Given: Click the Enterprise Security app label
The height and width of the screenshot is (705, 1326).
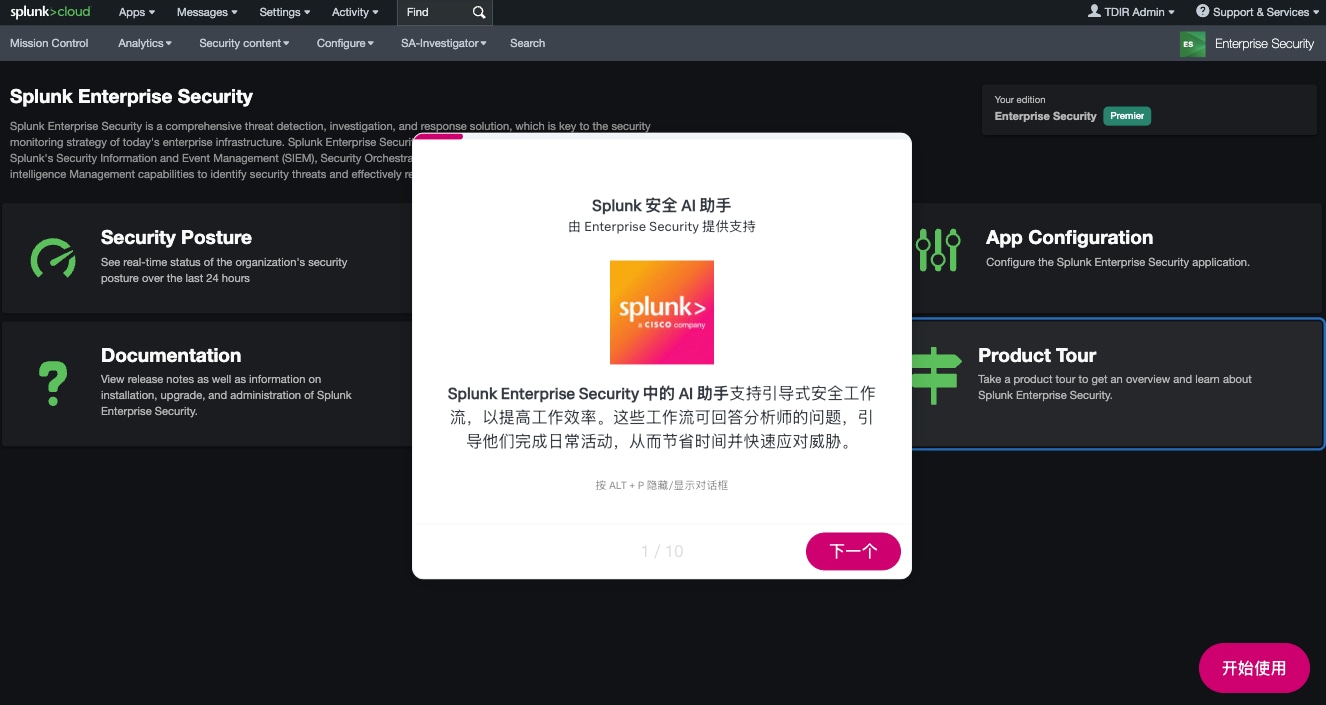Looking at the screenshot, I should point(1264,44).
